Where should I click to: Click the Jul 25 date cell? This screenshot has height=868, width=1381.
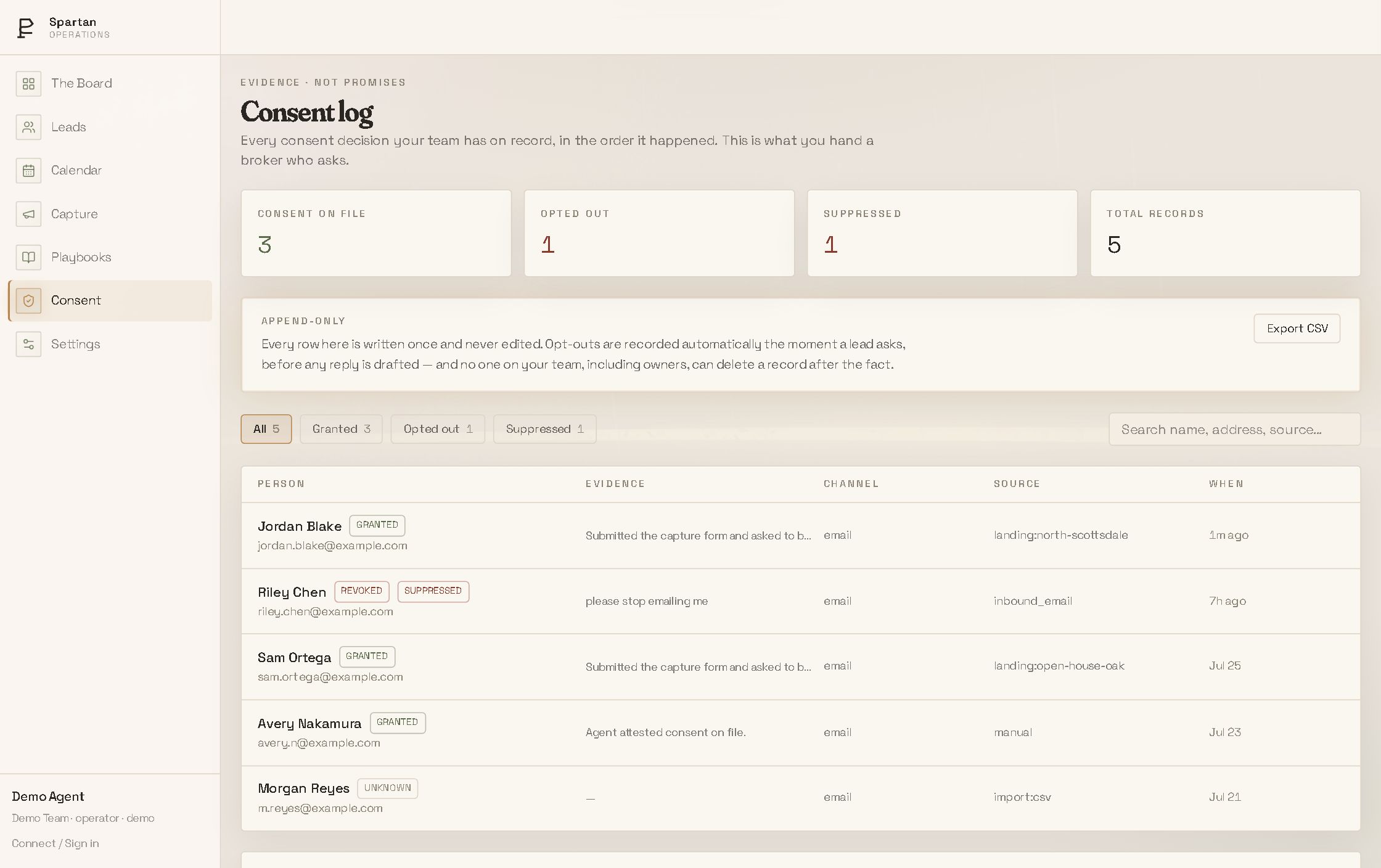1225,666
